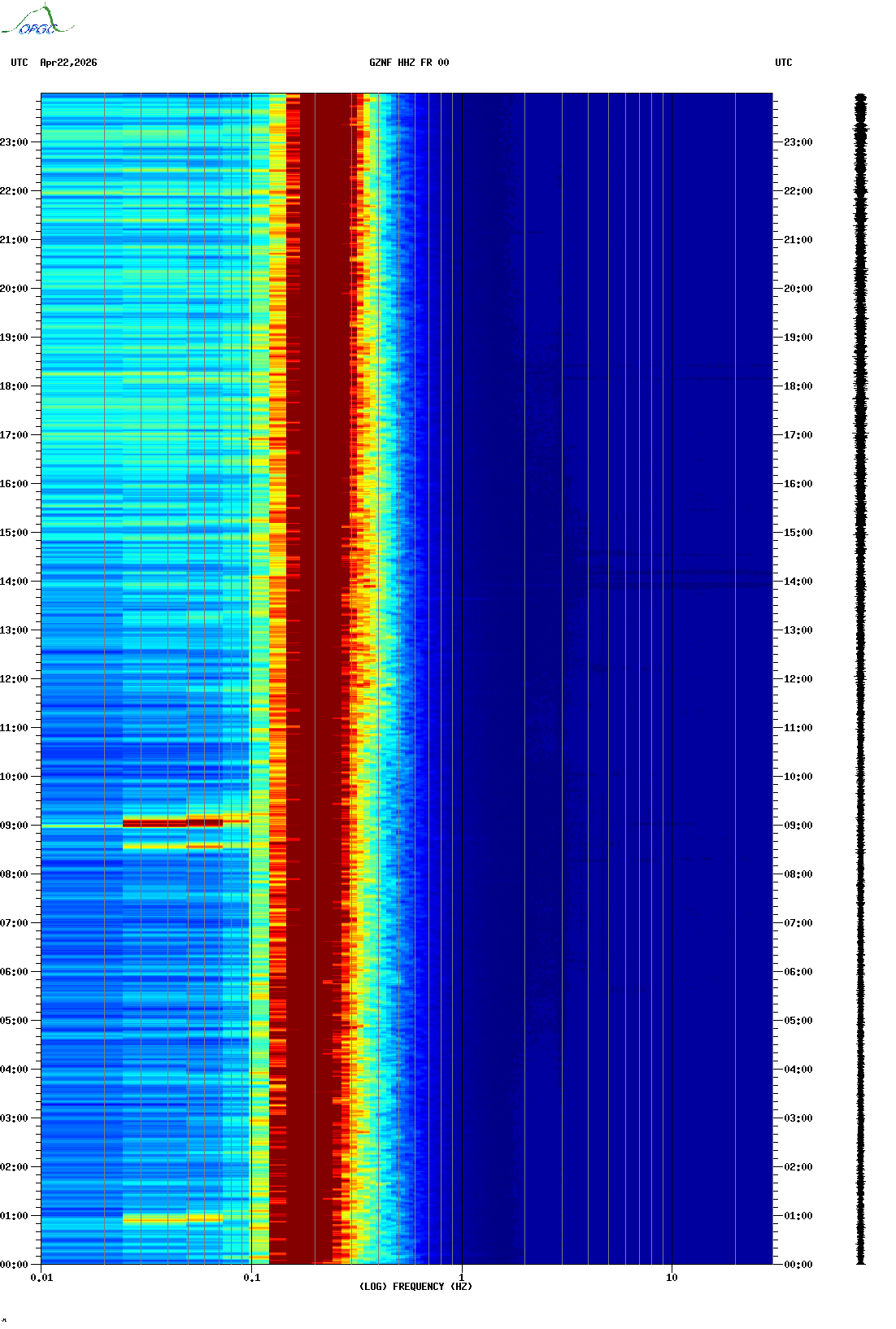Select the 09:00 tick on left time axis

[15, 826]
